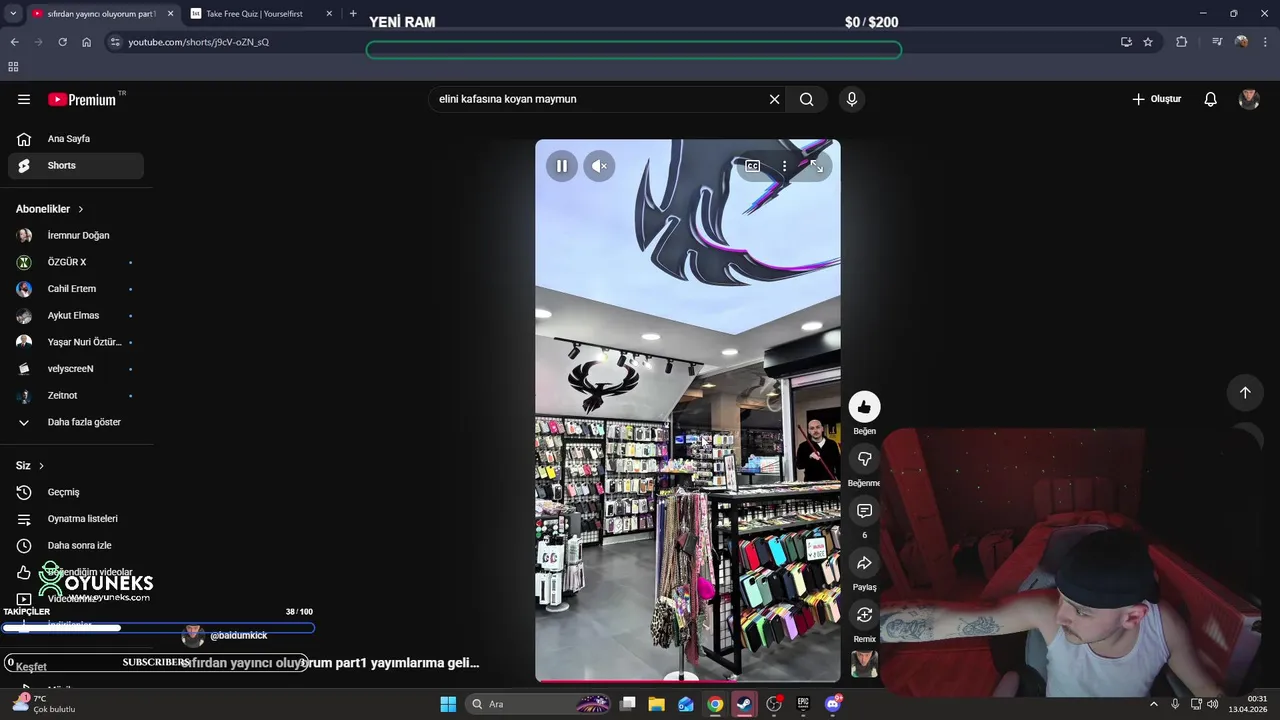Viewport: 1280px width, 720px height.
Task: Click the address bar URL
Action: click(x=198, y=42)
